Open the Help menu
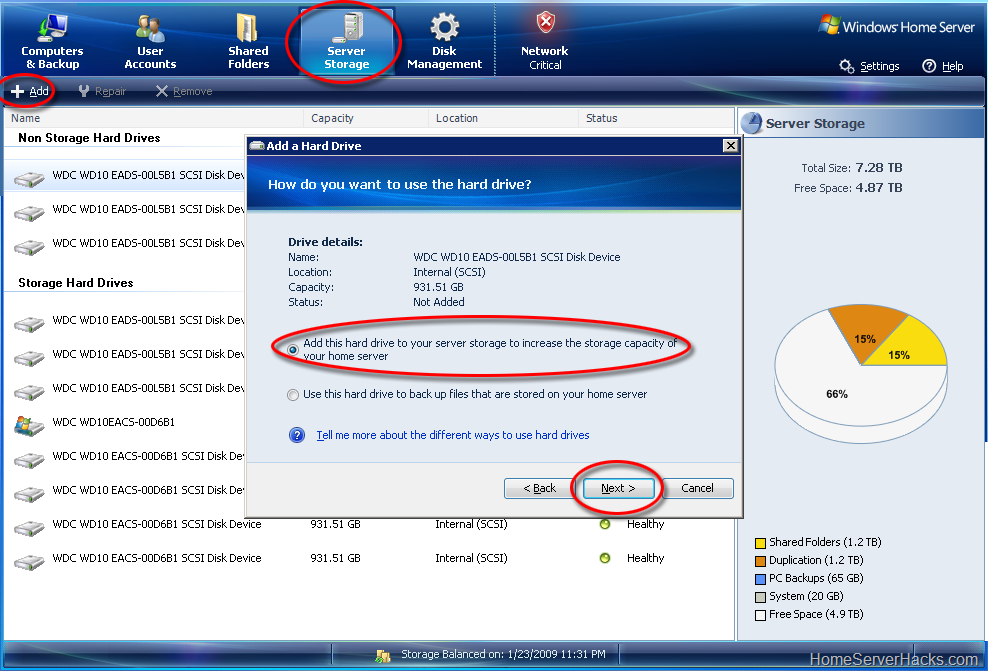 (x=943, y=66)
